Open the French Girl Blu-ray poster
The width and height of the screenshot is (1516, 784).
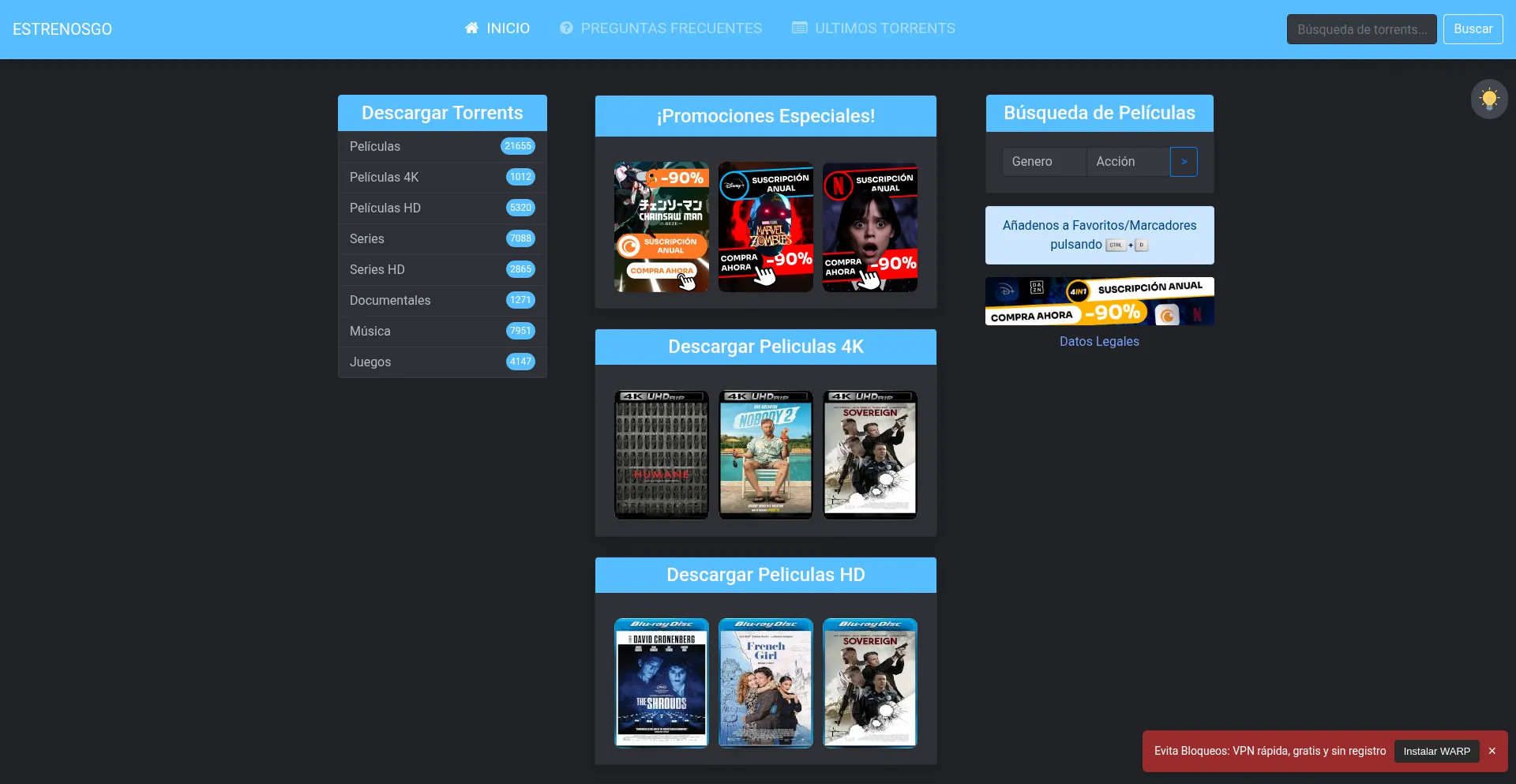[765, 683]
